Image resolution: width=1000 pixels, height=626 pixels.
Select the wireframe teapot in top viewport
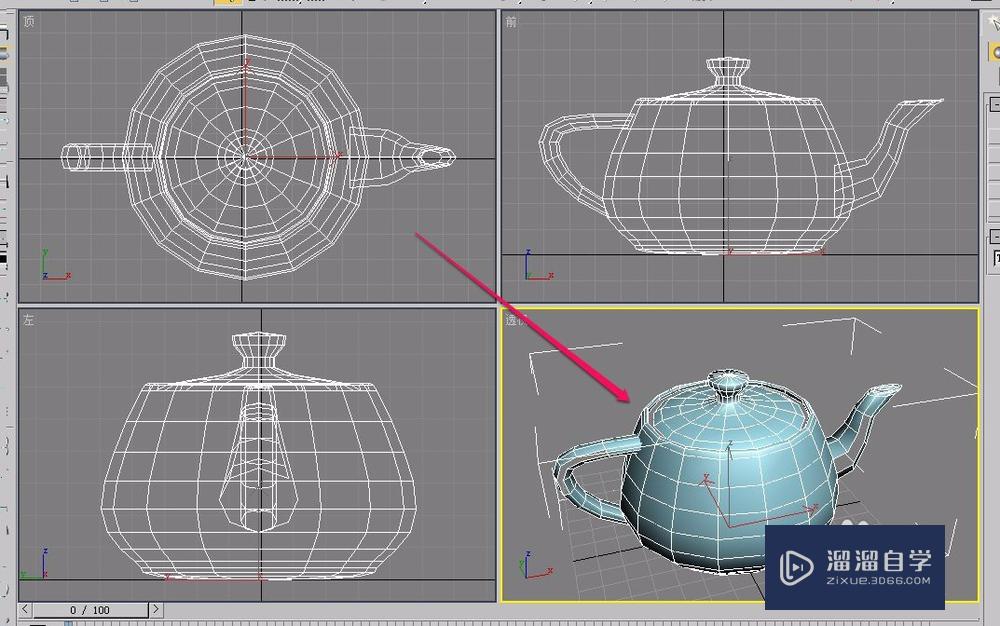(x=258, y=157)
